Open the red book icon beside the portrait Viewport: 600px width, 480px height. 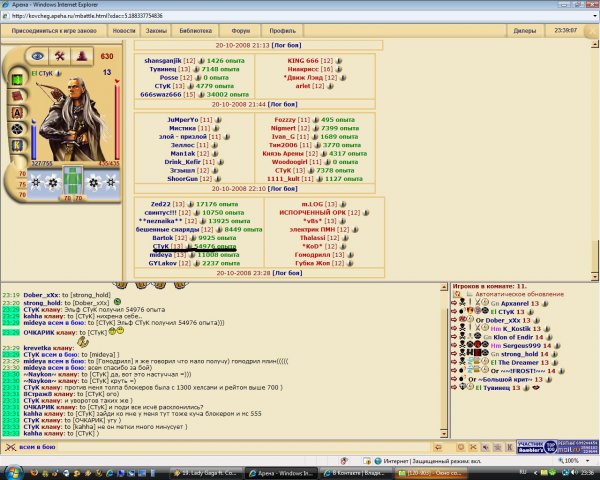point(17,96)
